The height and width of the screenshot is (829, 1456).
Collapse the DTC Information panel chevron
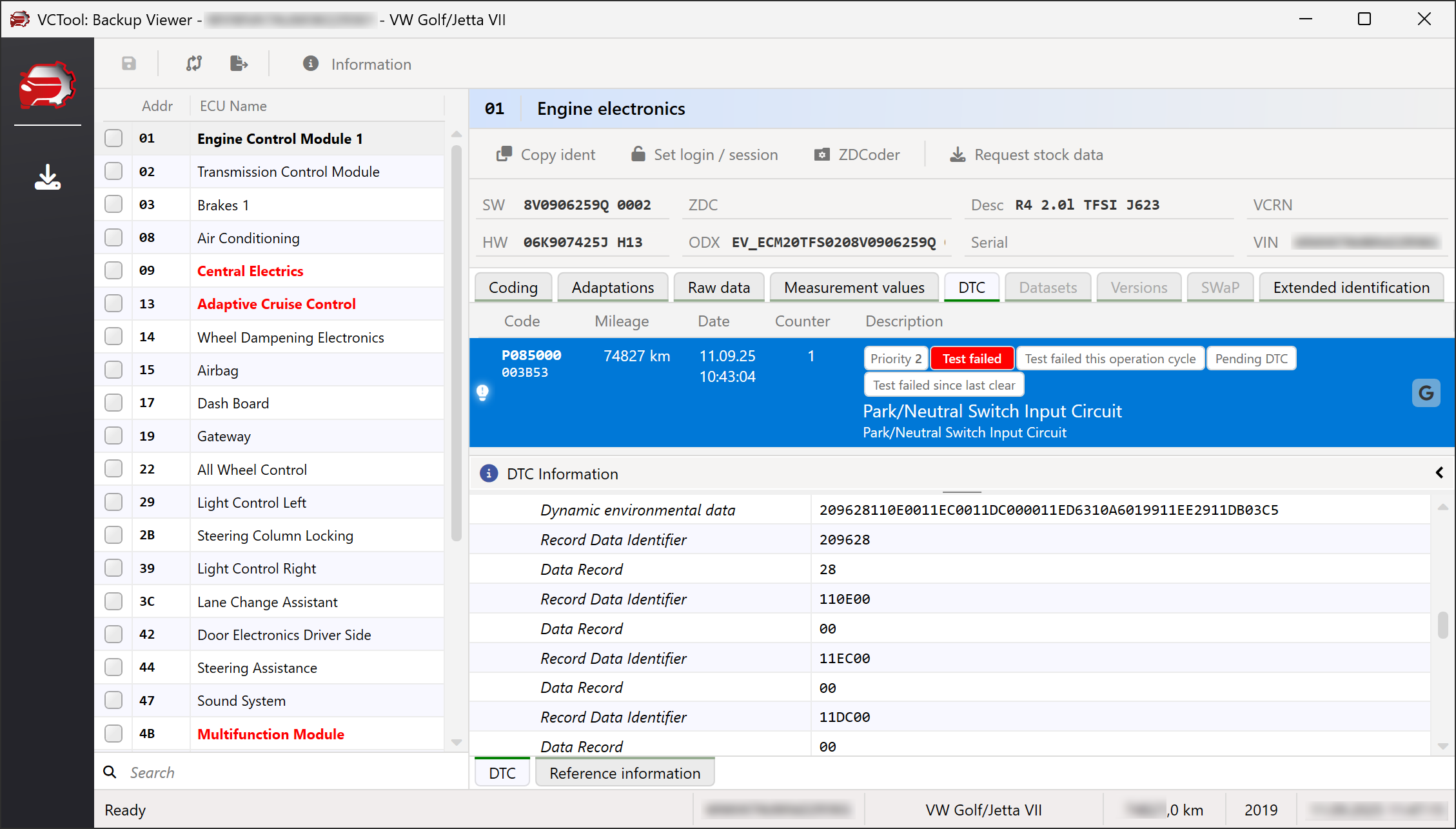tap(1439, 473)
